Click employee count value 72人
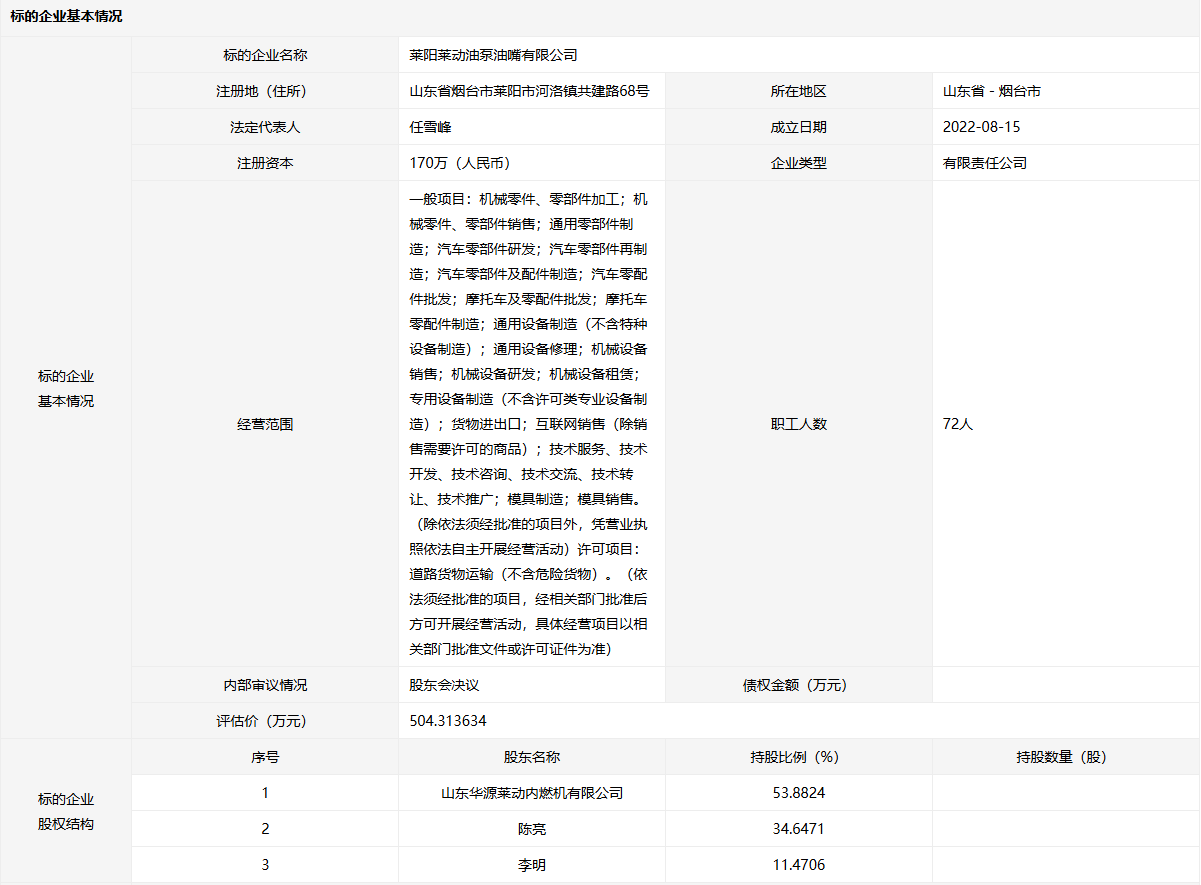Viewport: 1201px width, 885px height. pyautogui.click(x=957, y=424)
